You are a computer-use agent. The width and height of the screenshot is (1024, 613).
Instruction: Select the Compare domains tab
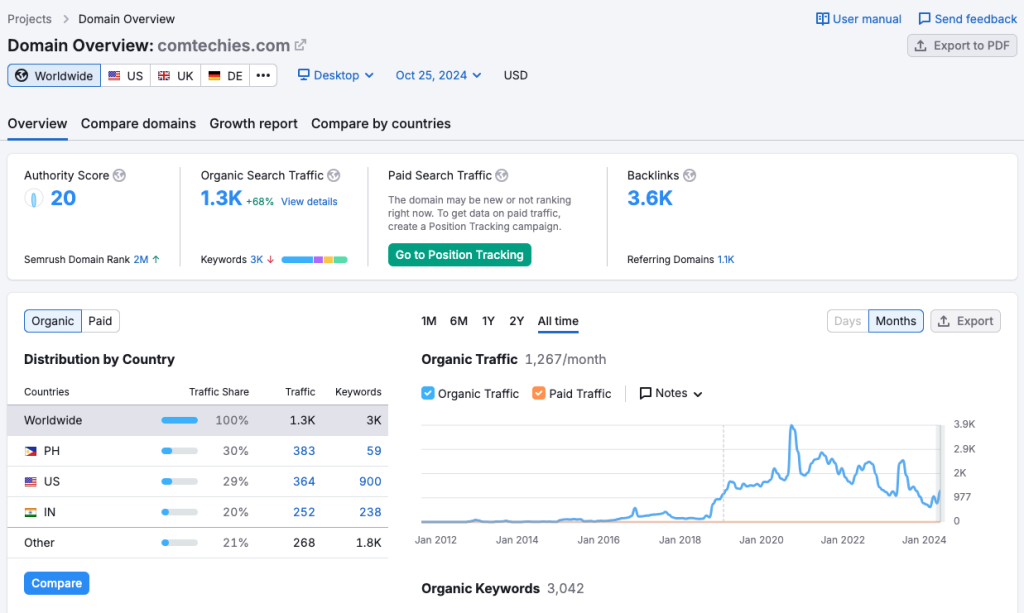138,124
